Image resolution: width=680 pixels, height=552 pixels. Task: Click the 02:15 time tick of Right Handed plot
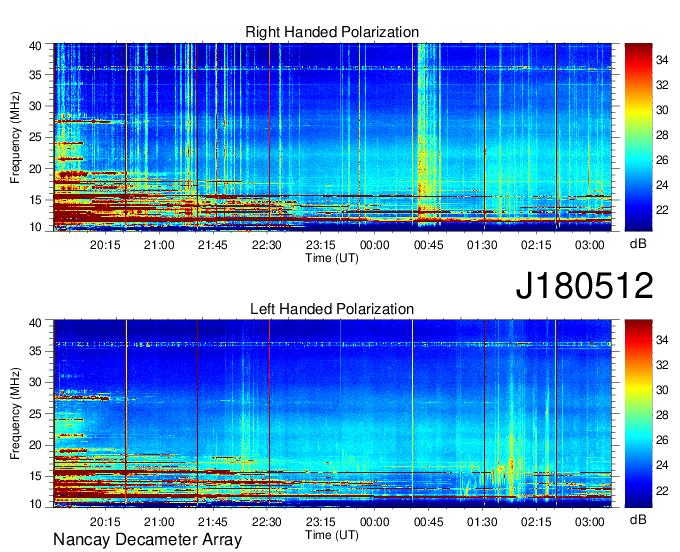pyautogui.click(x=536, y=245)
